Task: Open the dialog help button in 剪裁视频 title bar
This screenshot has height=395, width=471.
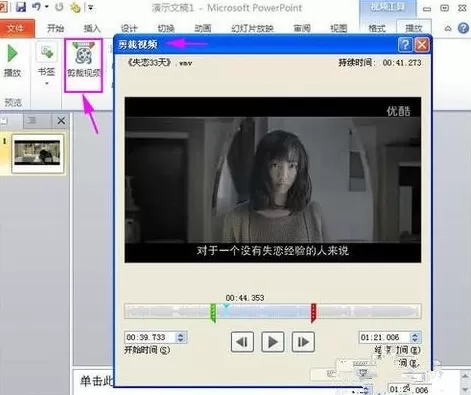Action: (x=405, y=44)
